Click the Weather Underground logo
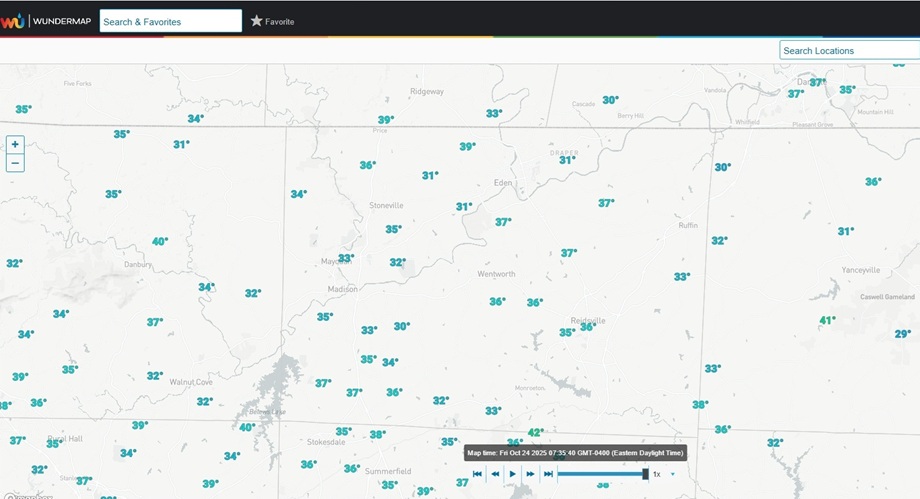 12,21
